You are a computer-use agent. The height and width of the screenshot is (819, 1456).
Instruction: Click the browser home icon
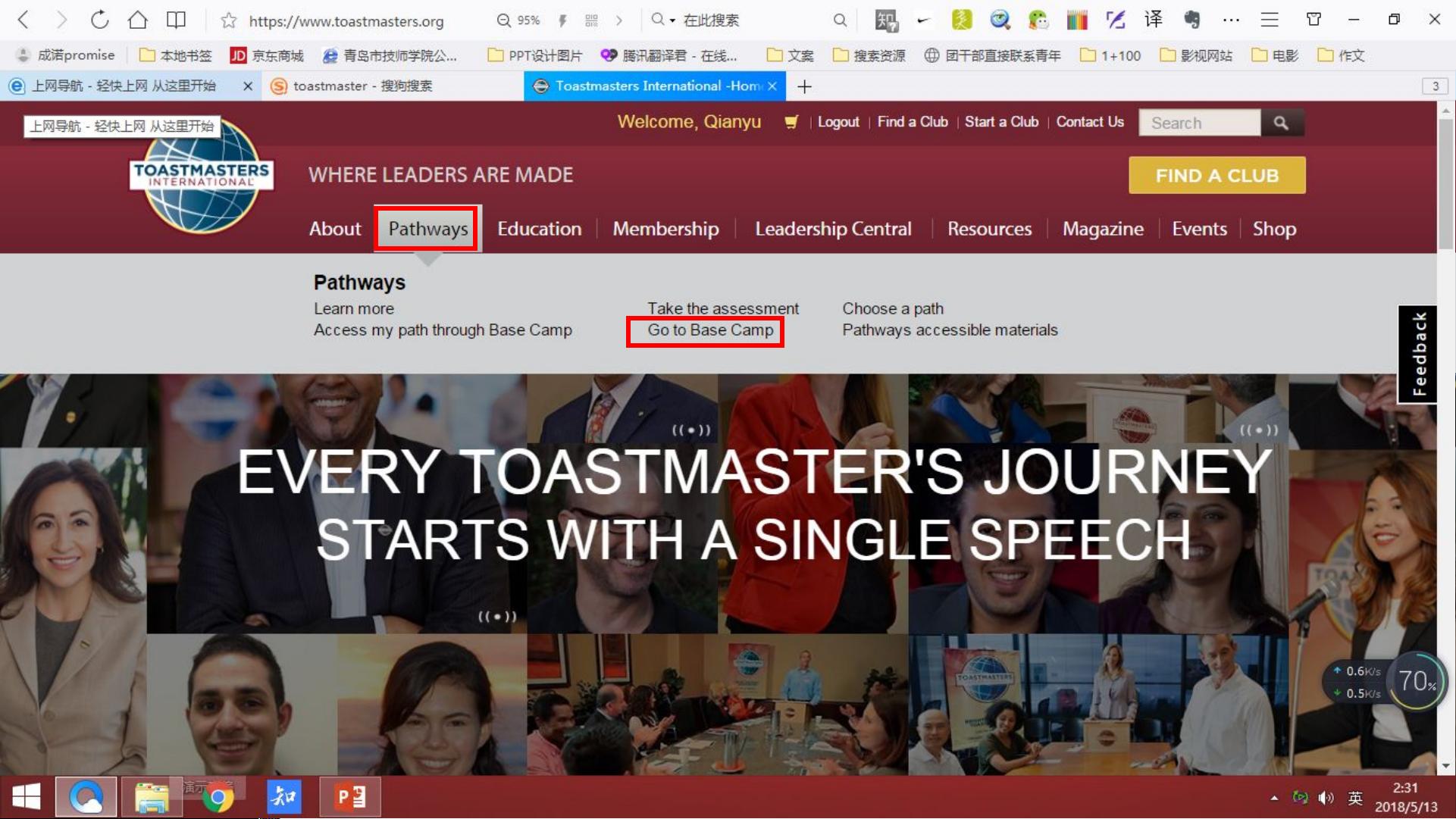coord(137,20)
